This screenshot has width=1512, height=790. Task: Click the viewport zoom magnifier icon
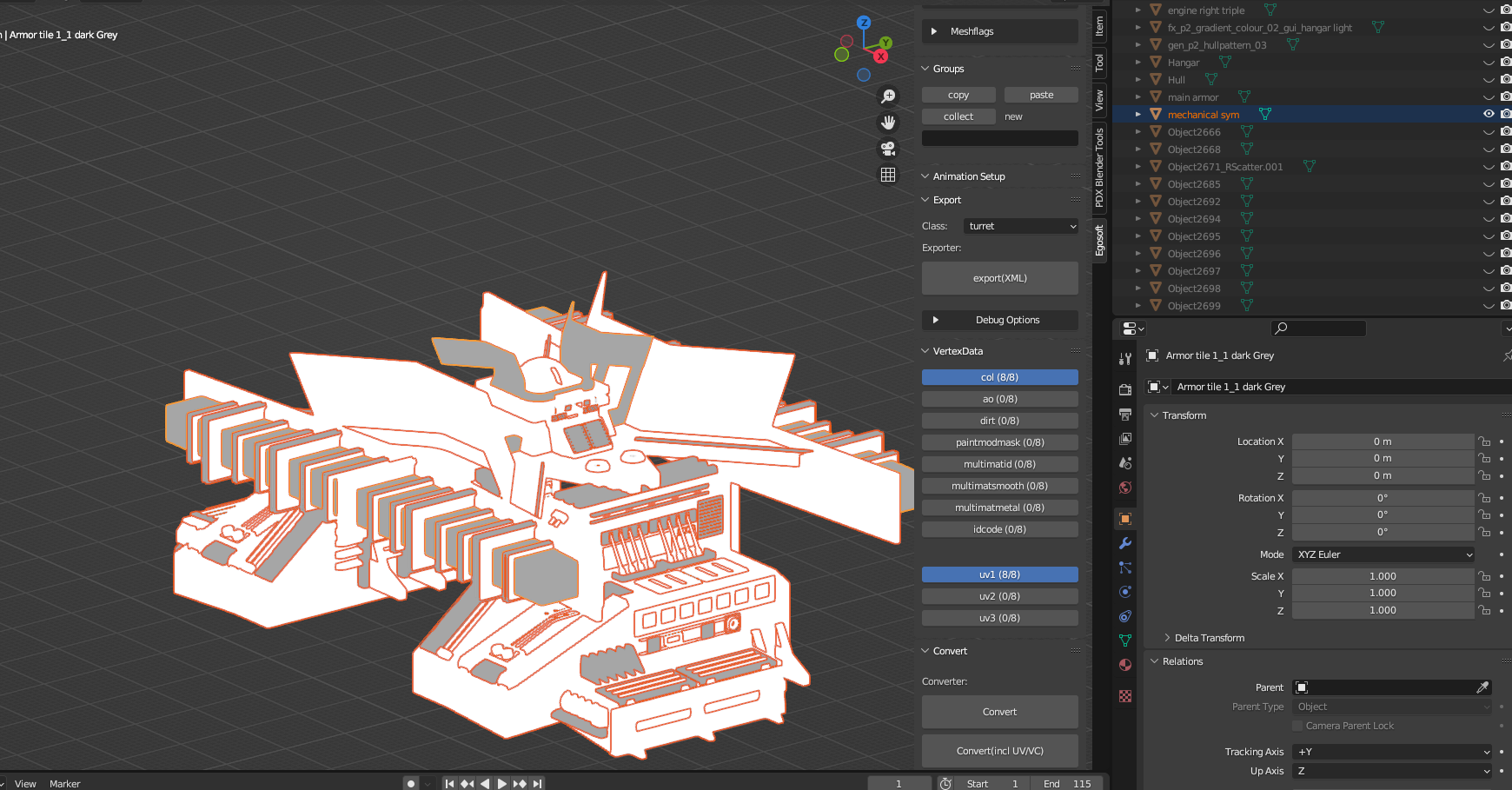tap(888, 96)
